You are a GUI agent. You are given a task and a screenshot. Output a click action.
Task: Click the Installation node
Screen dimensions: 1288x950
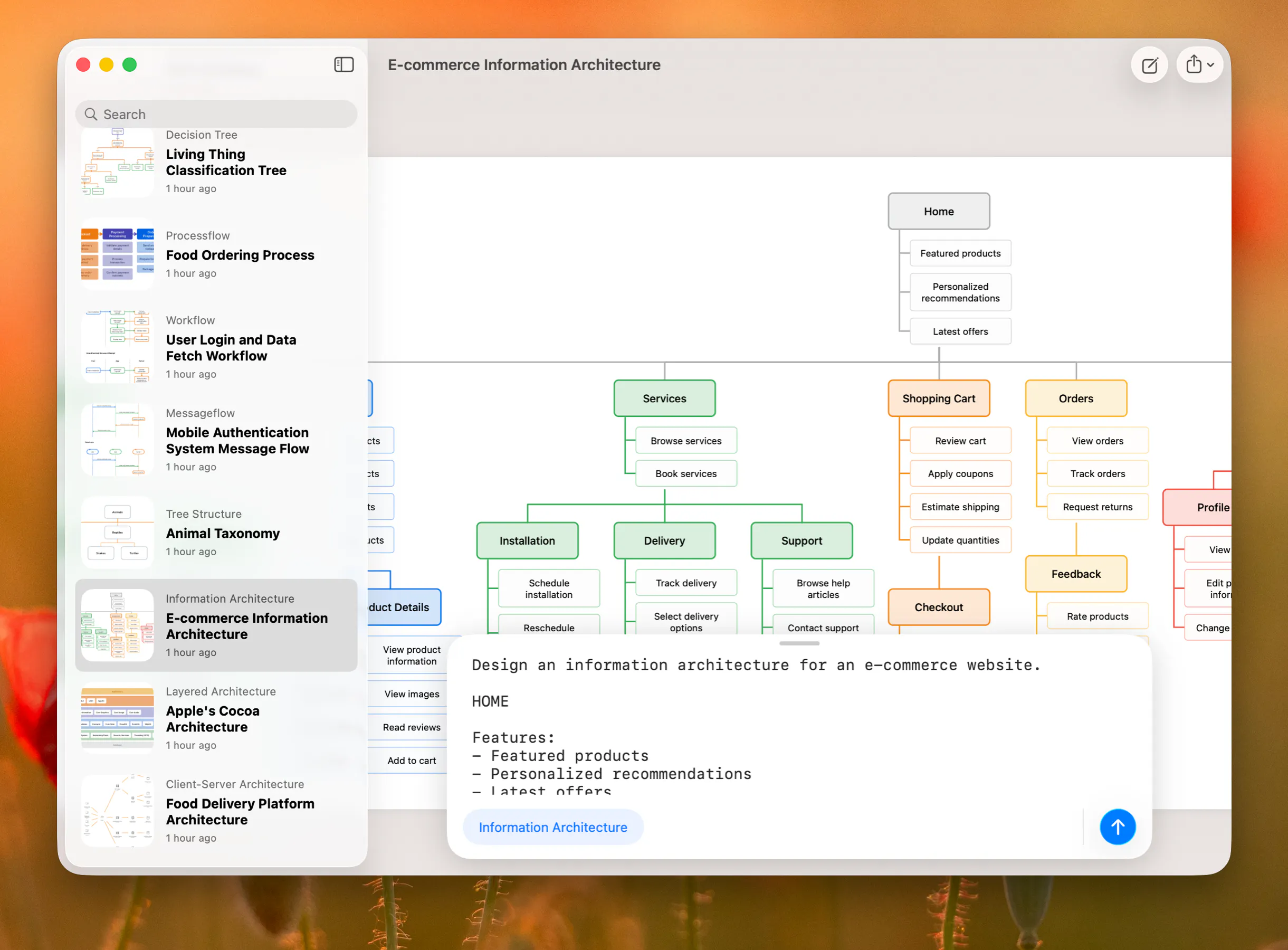pos(527,540)
